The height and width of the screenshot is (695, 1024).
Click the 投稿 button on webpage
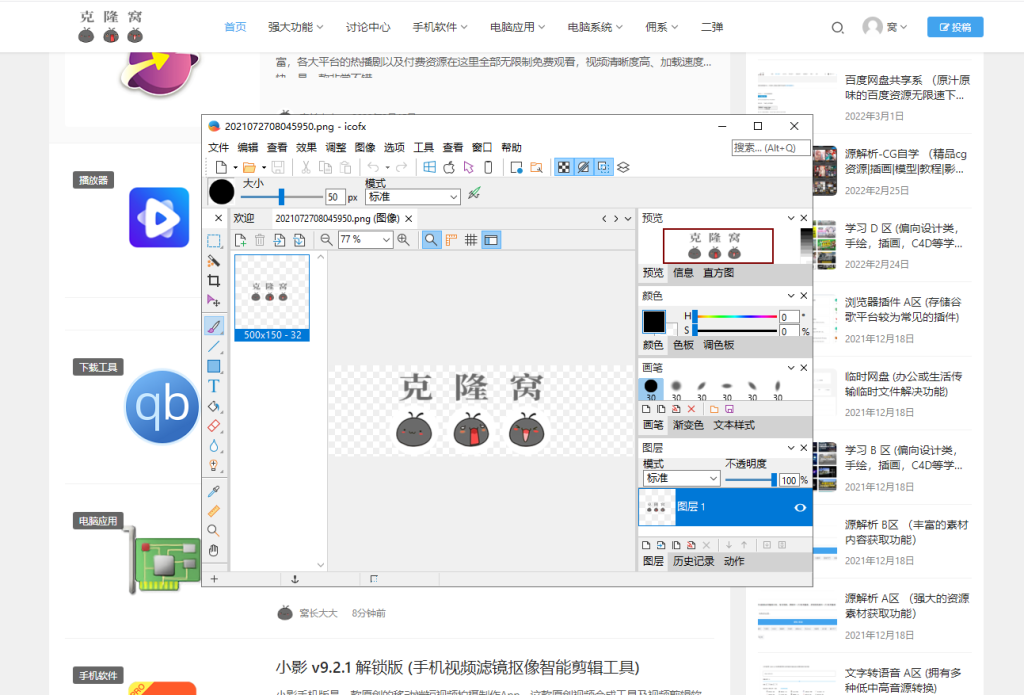point(955,27)
